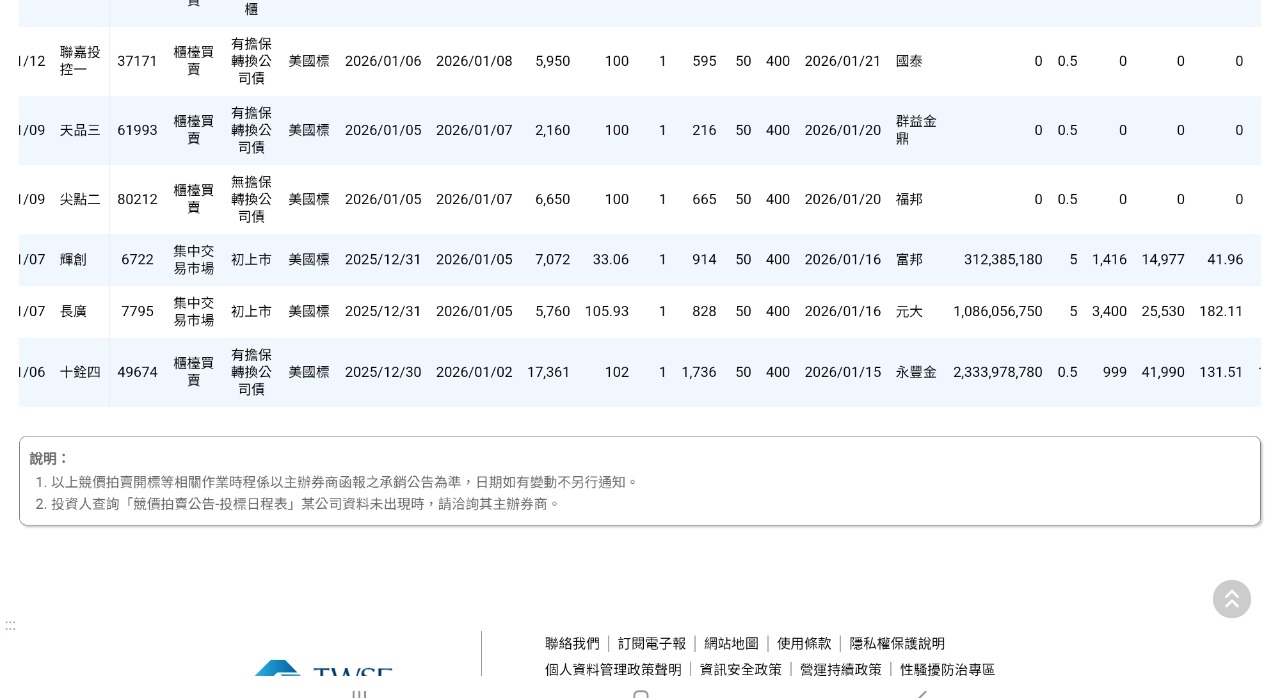The image size is (1280, 698).
Task: Click security code 80212
Action: (x=137, y=199)
